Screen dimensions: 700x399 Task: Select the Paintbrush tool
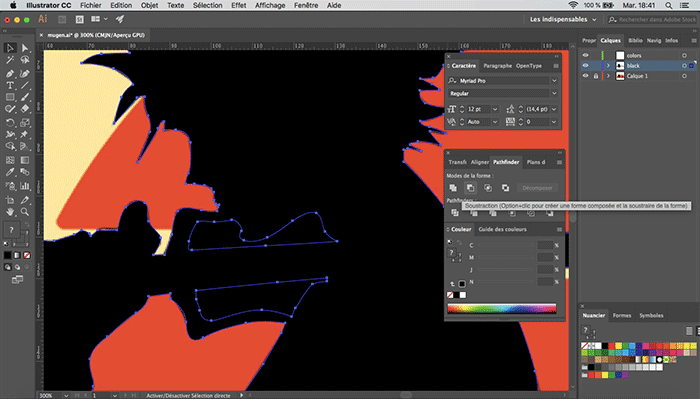tap(25, 97)
